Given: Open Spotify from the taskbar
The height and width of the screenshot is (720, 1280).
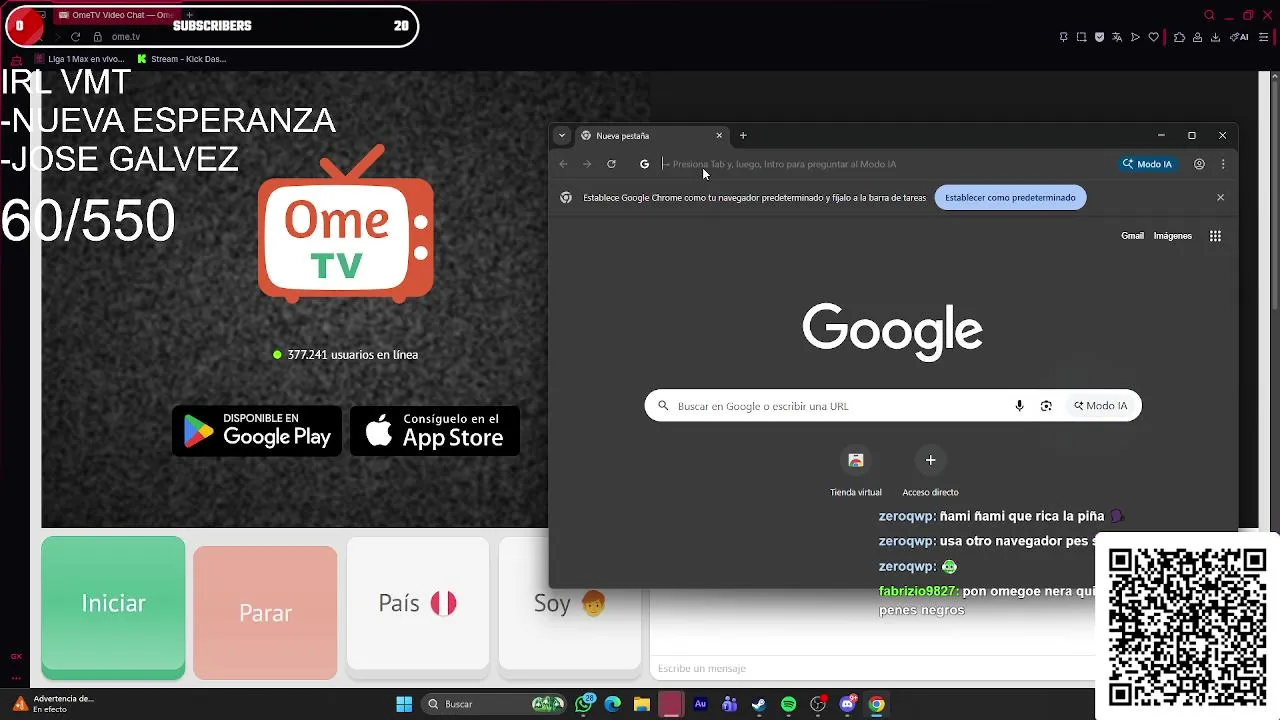Looking at the screenshot, I should click(788, 704).
